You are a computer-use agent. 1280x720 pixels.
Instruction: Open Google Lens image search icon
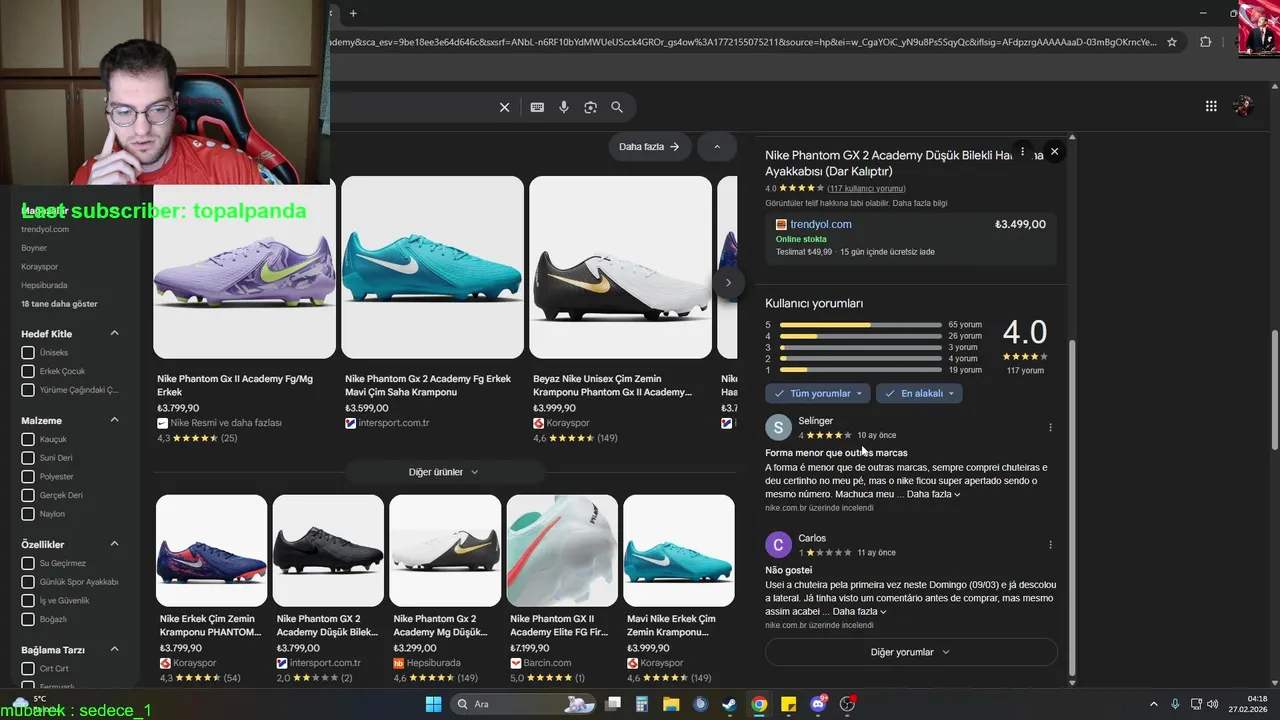click(x=590, y=107)
